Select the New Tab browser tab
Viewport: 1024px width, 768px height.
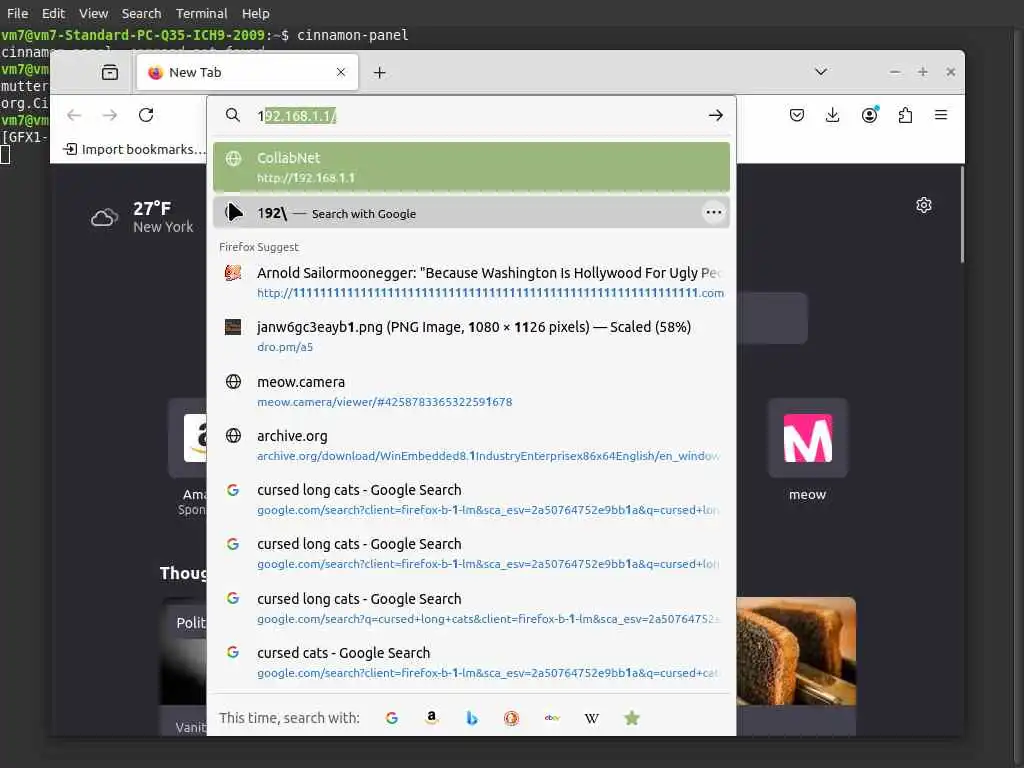tap(248, 72)
